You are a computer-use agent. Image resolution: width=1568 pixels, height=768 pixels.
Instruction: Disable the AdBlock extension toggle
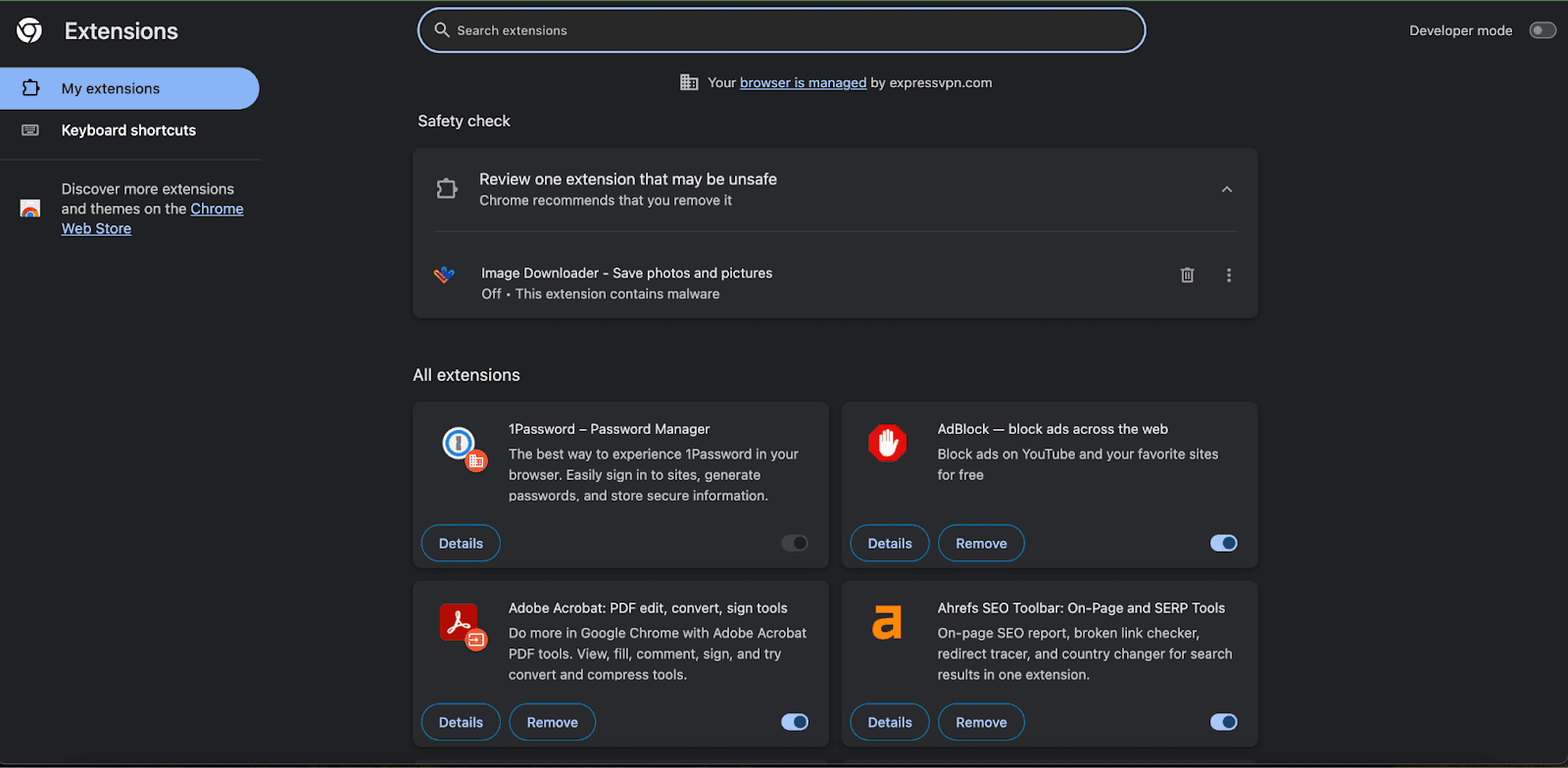[x=1223, y=544]
